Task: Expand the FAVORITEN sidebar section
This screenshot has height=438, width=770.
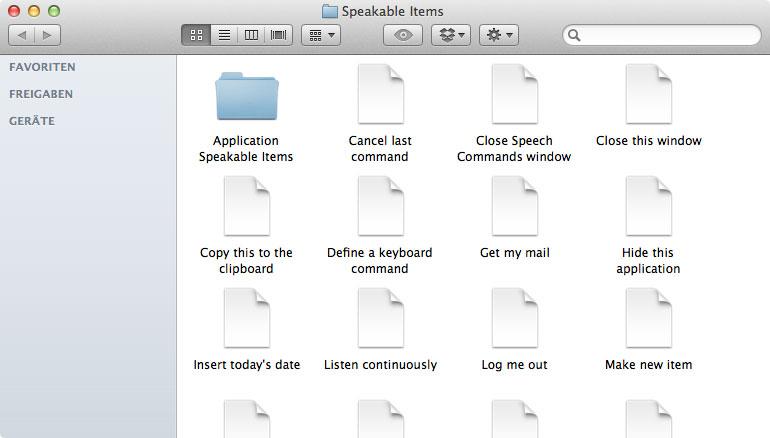Action: pyautogui.click(x=42, y=67)
